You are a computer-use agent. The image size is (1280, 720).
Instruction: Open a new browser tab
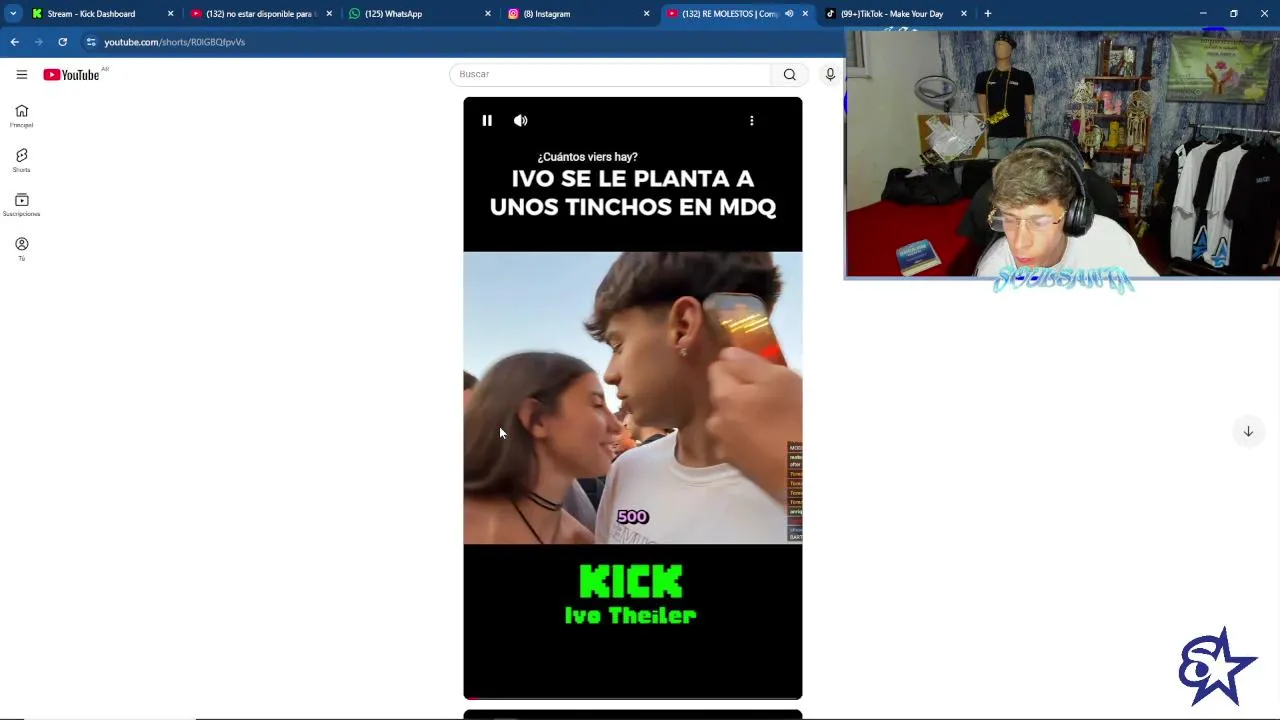987,14
